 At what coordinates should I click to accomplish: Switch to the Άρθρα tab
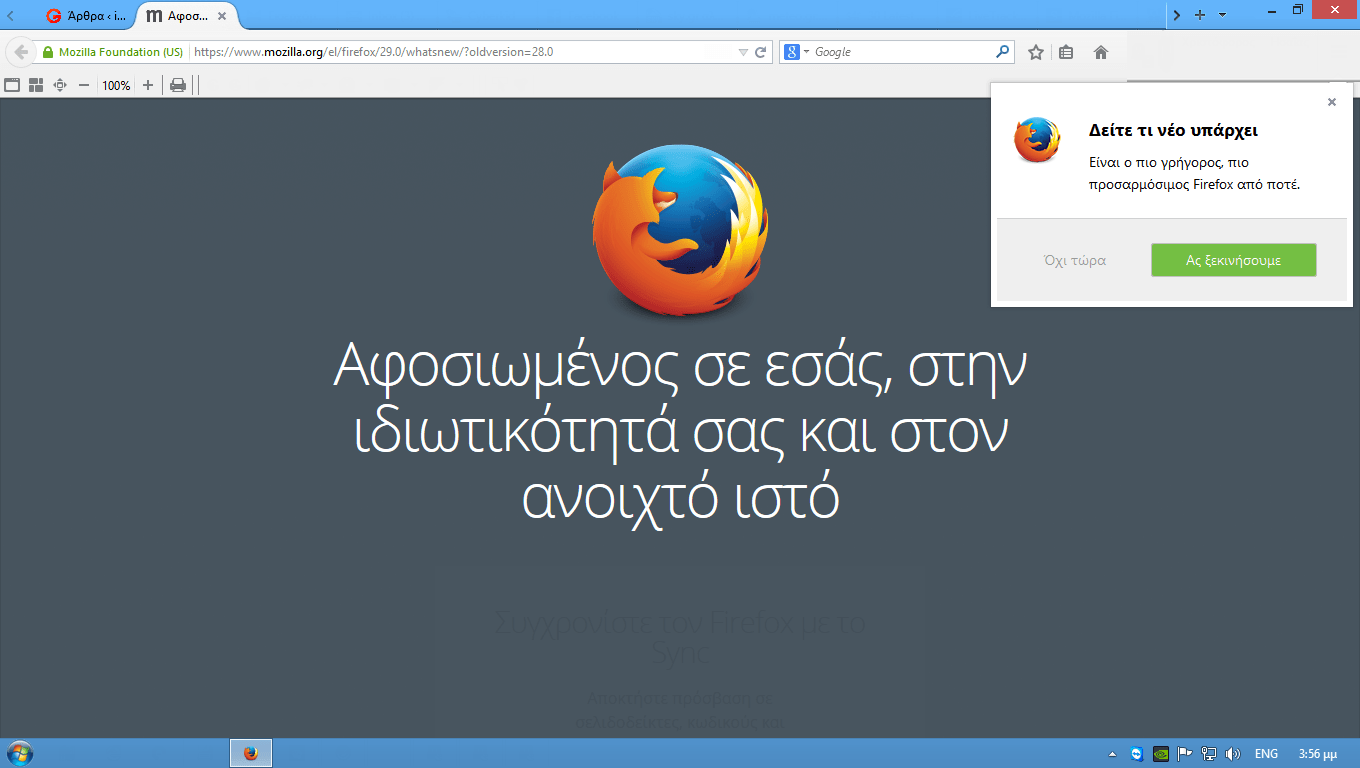pyautogui.click(x=86, y=16)
